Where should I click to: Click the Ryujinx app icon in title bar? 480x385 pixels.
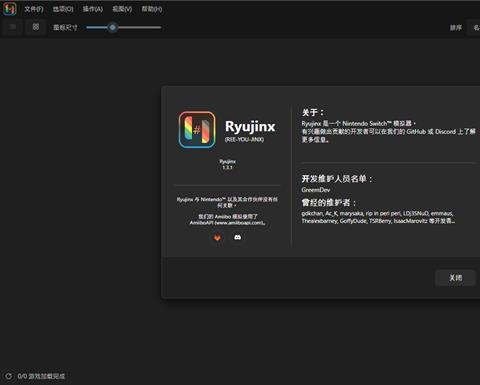click(10, 9)
